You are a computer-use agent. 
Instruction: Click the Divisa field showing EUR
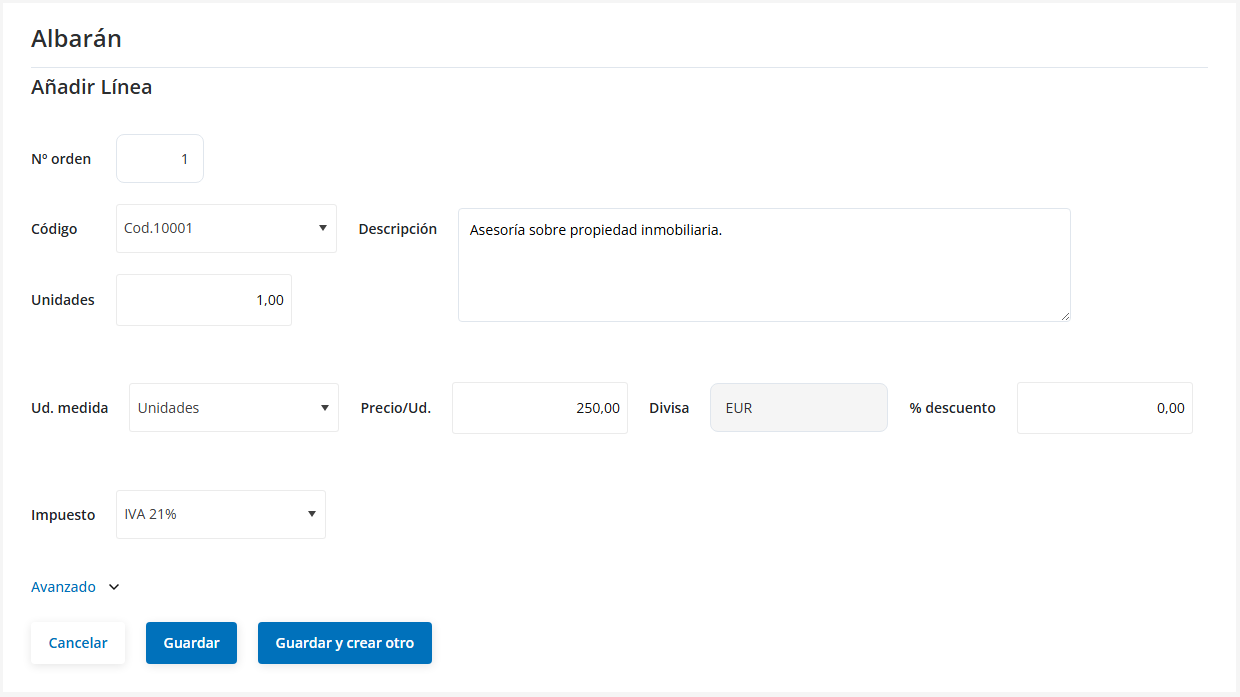[798, 408]
